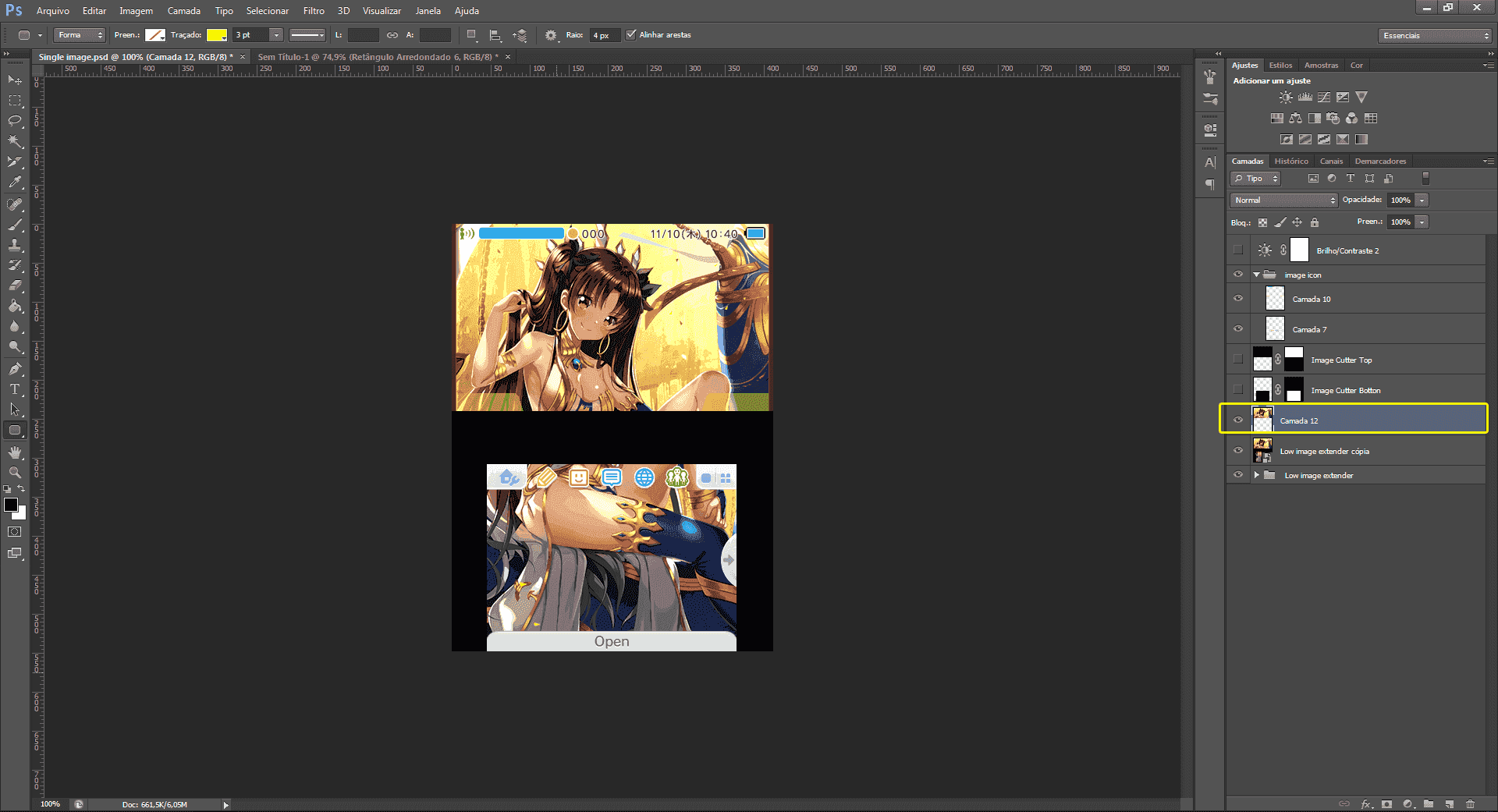Open the Essenciais workspace dropdown
The height and width of the screenshot is (812, 1498).
click(x=1435, y=35)
